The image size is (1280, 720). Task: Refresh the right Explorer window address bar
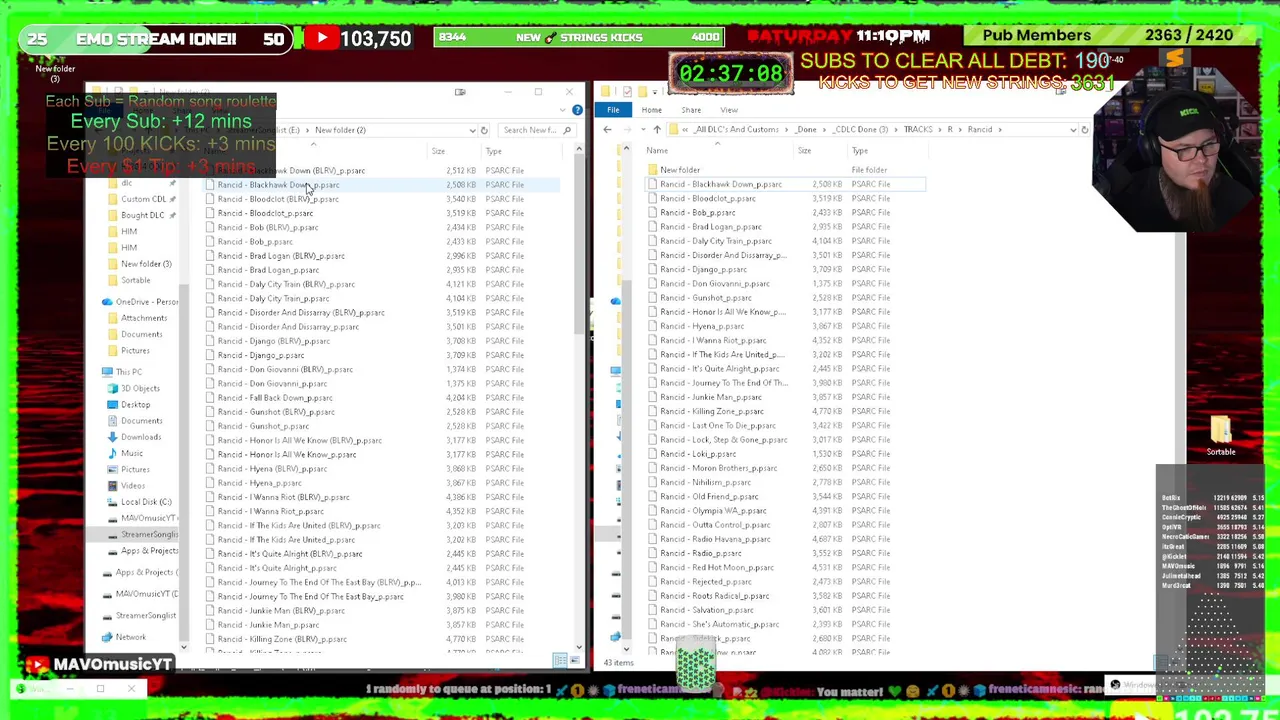pyautogui.click(x=1085, y=129)
